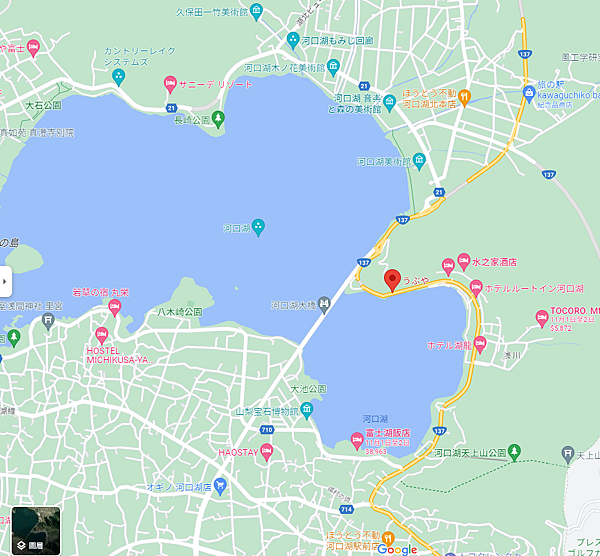Click the 大石公園 park label
Viewport: 600px width, 556px height.
point(43,105)
